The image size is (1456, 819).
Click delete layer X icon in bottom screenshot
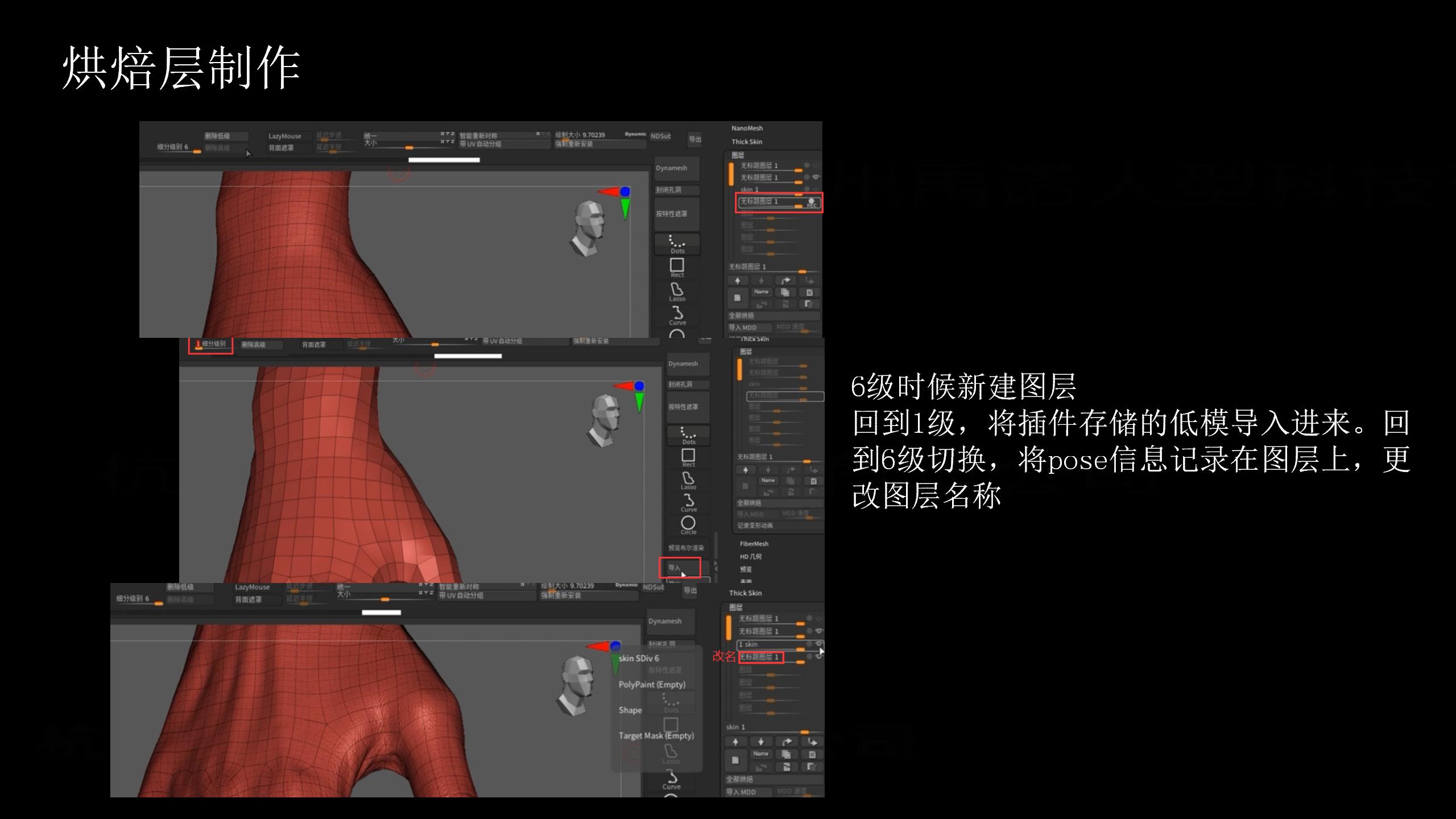point(812,754)
